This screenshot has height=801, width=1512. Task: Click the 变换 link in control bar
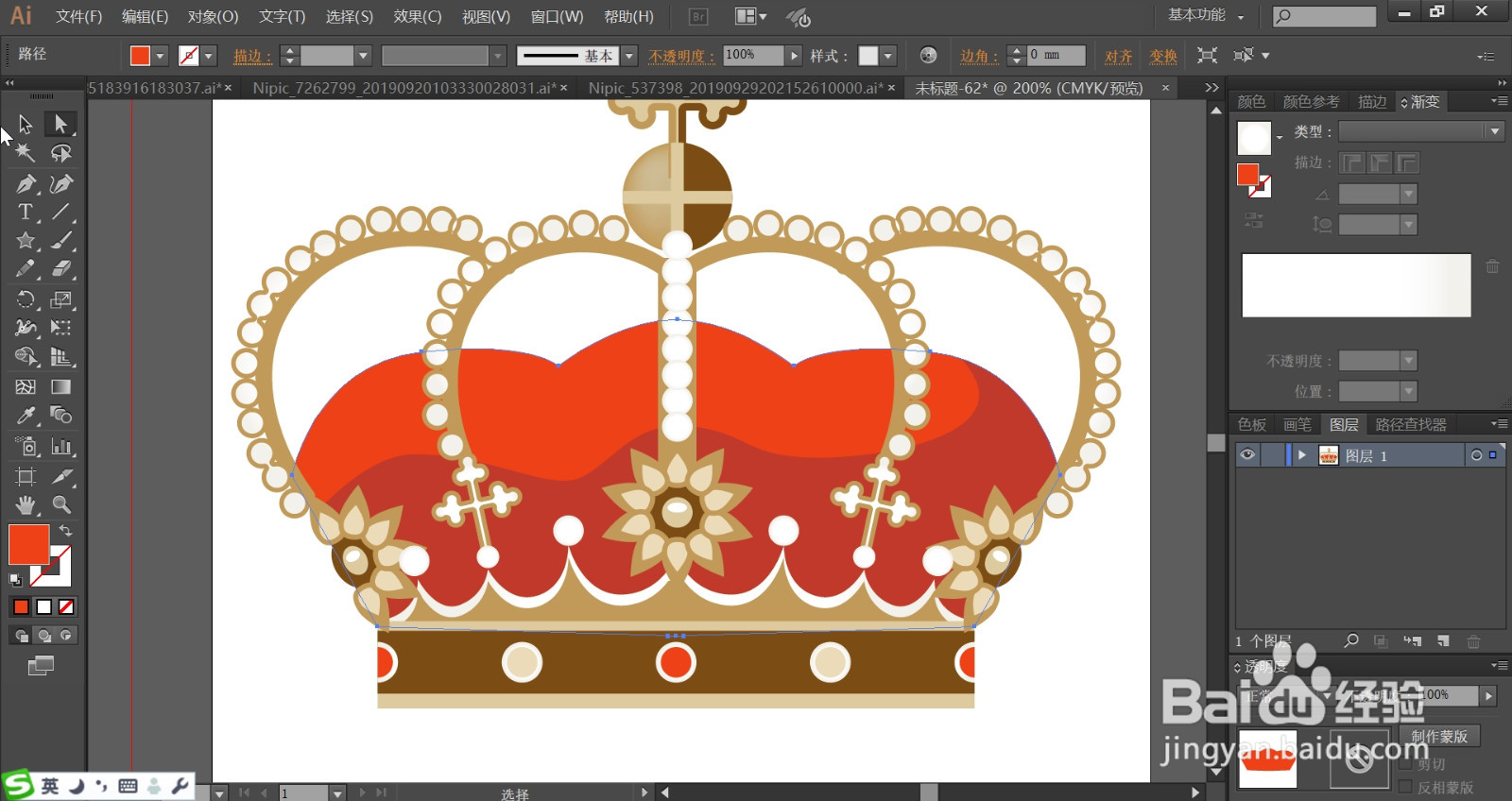pyautogui.click(x=1163, y=56)
